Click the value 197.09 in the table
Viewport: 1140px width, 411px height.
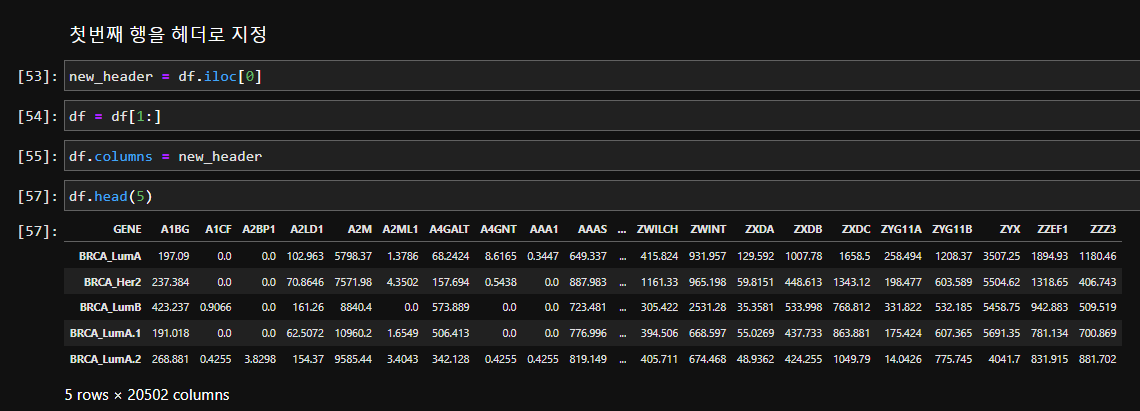[173, 255]
